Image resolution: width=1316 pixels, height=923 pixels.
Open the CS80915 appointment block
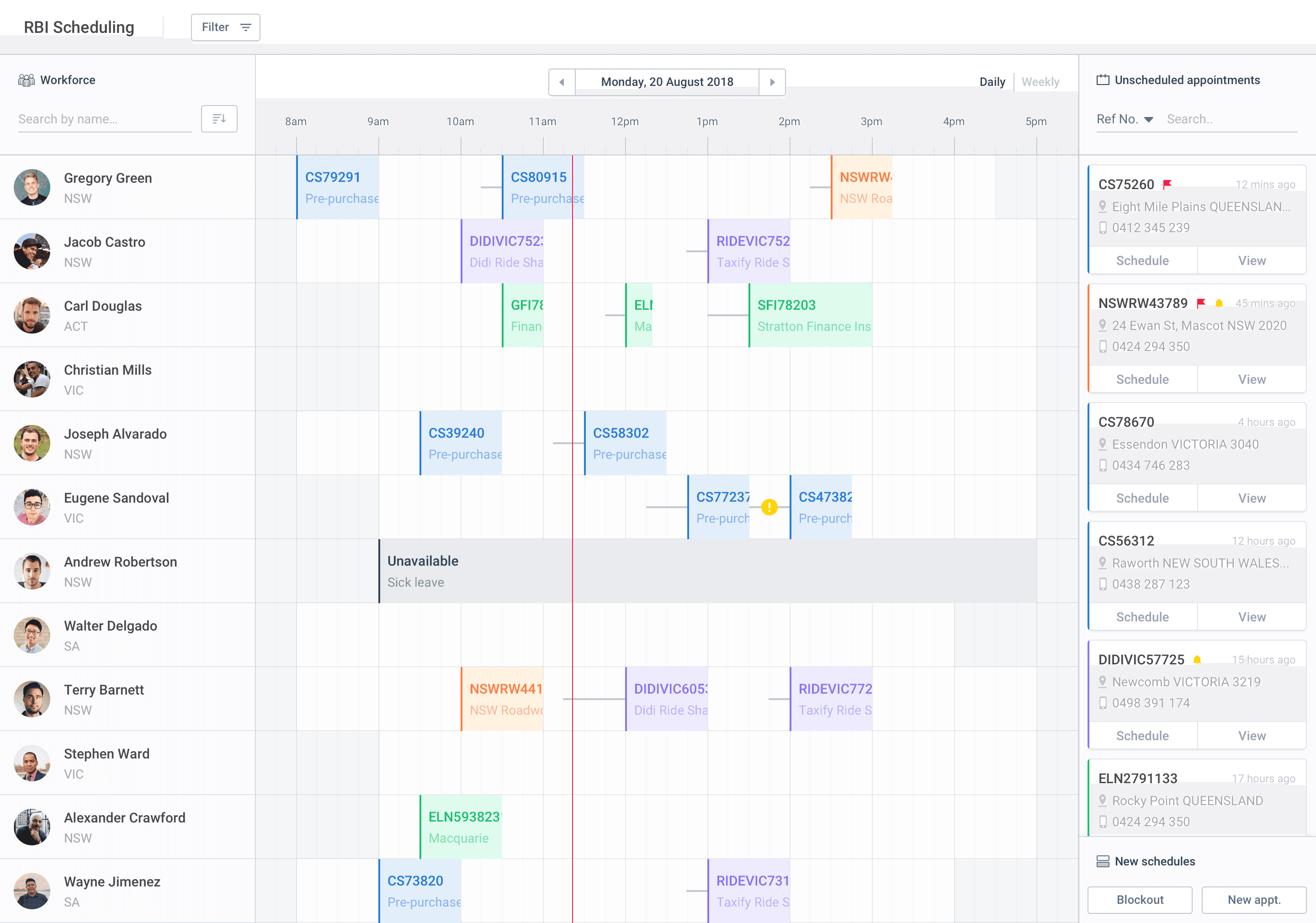point(543,187)
